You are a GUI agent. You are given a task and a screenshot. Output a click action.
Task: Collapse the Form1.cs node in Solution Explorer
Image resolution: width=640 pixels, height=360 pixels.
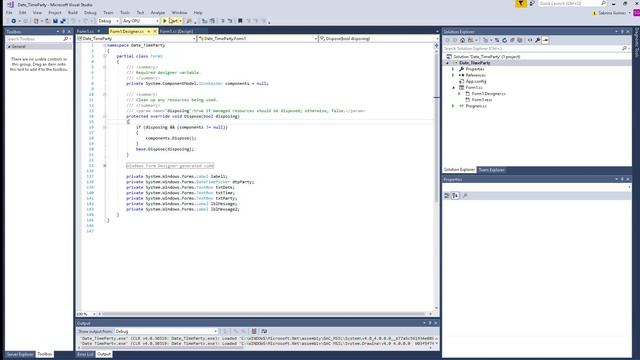(453, 88)
